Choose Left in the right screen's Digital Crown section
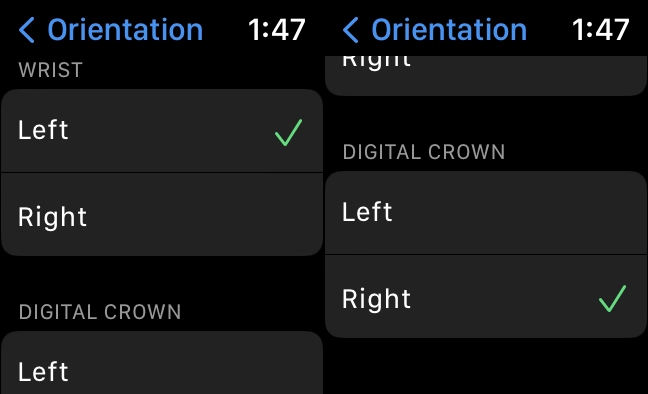This screenshot has width=648, height=394. pyautogui.click(x=486, y=213)
